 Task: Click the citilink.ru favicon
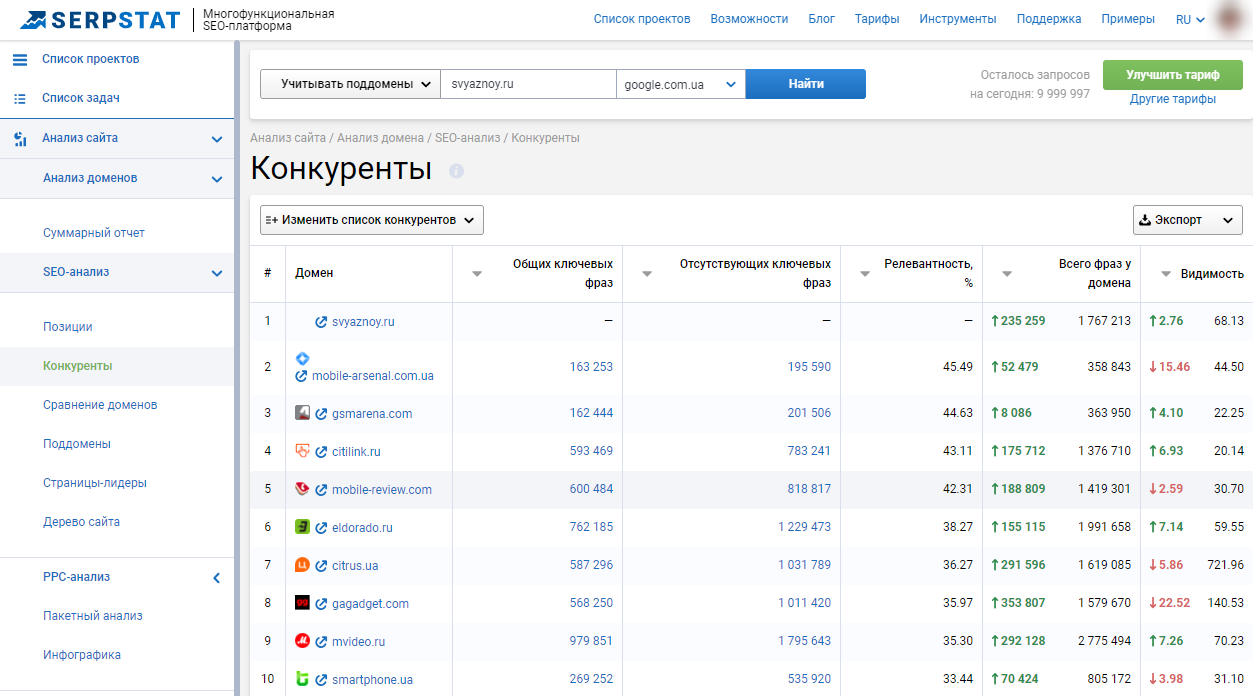coord(302,451)
